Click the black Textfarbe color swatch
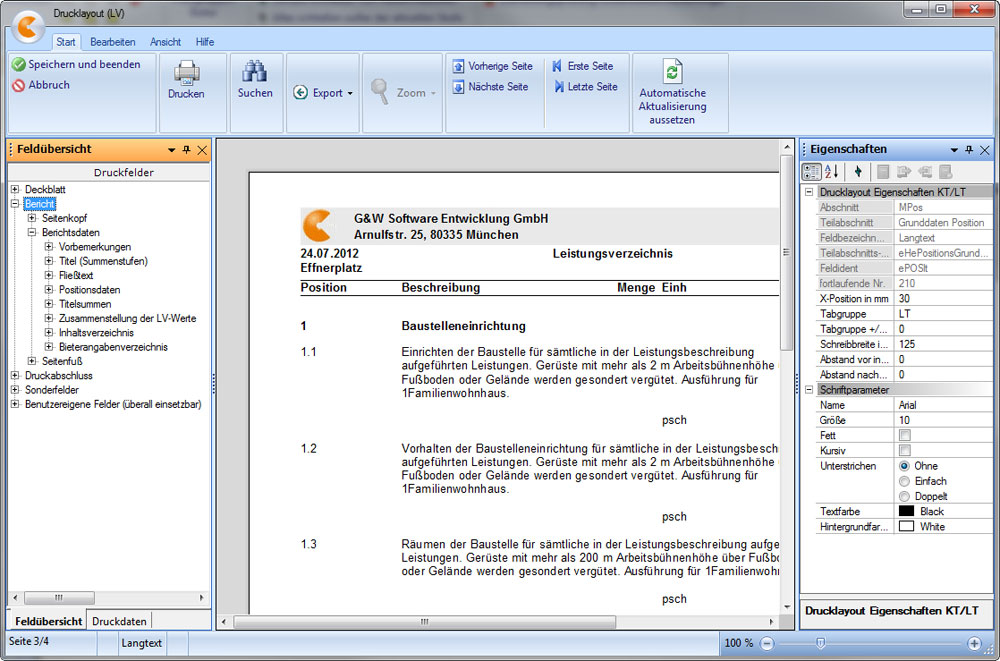 click(x=906, y=511)
